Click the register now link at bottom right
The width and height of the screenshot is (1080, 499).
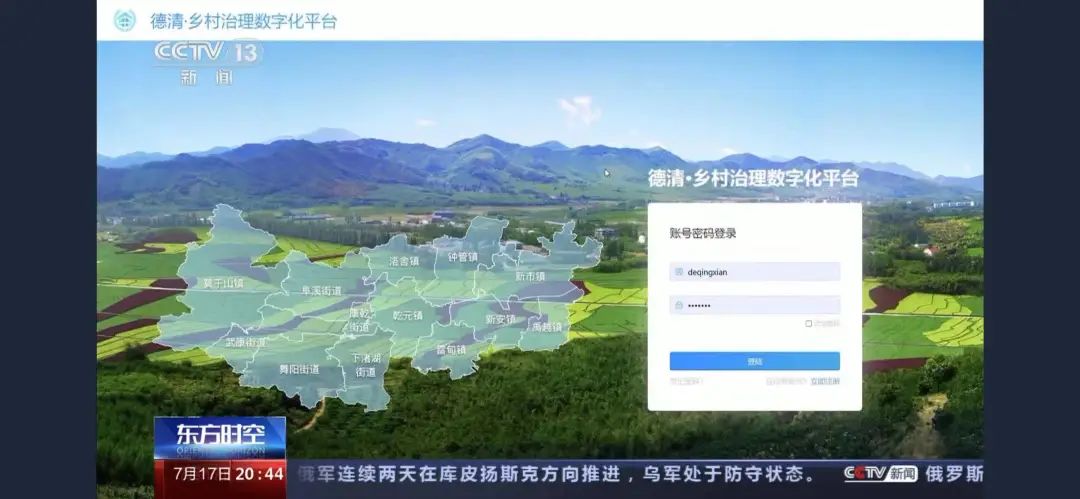coord(825,381)
